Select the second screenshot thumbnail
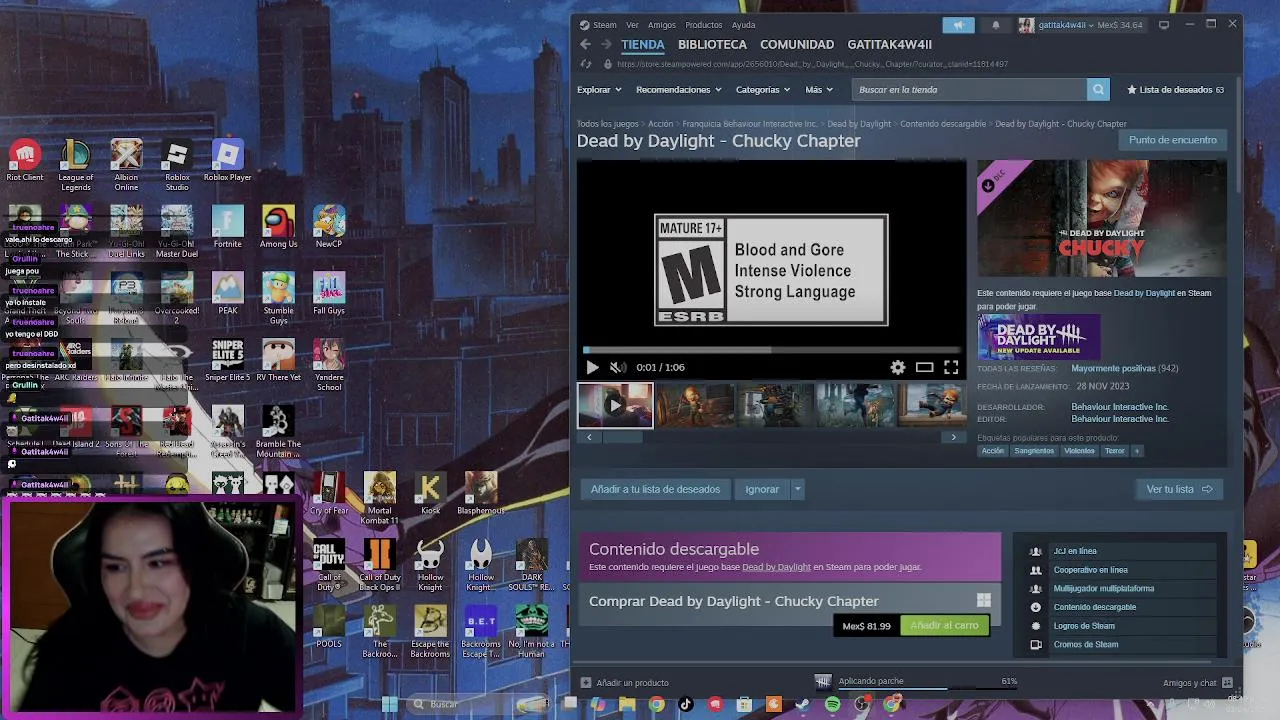The height and width of the screenshot is (720, 1280). [695, 406]
